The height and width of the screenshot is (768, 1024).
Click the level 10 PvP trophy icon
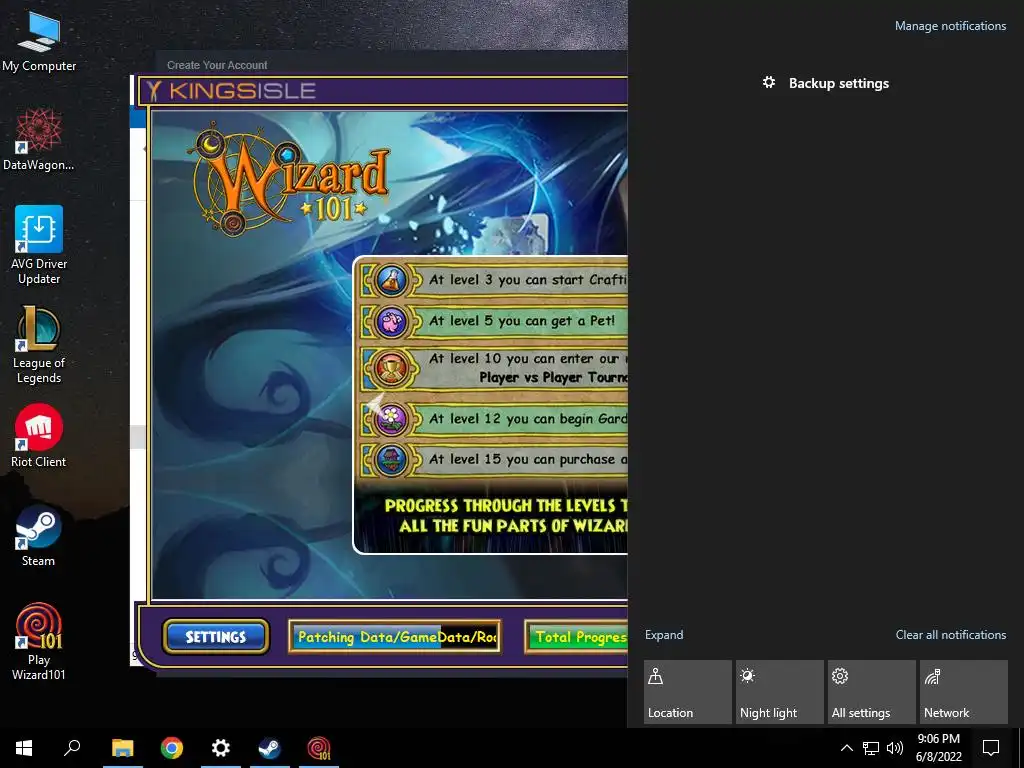pos(392,368)
